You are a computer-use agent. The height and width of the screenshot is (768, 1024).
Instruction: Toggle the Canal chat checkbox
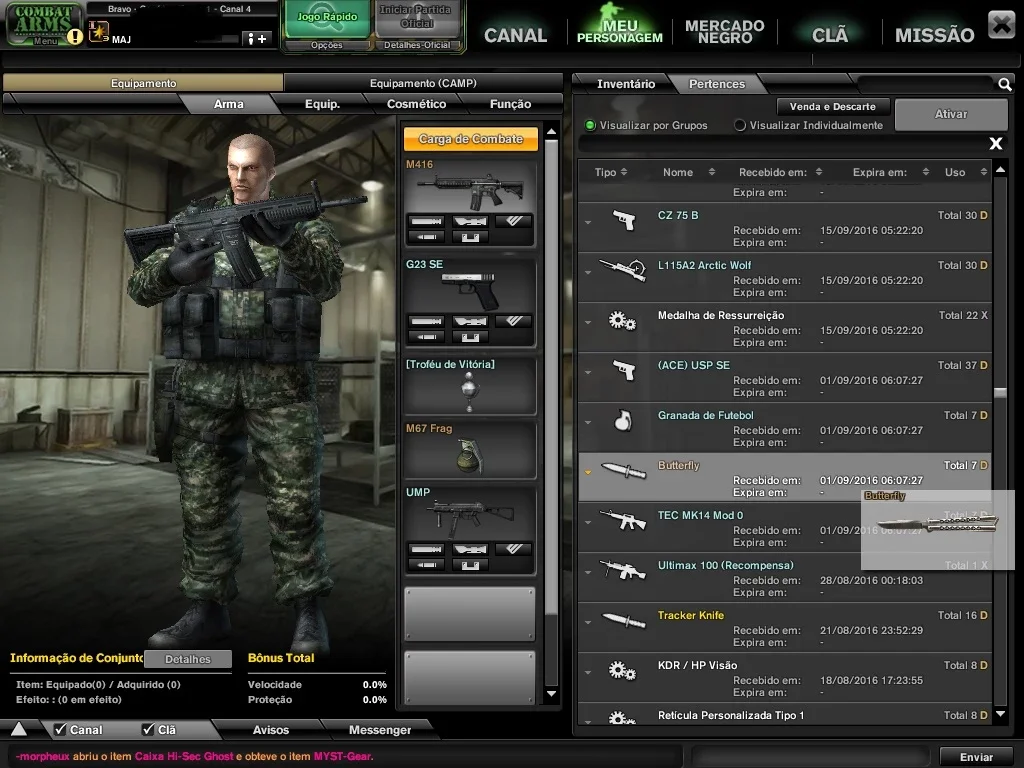(60, 729)
